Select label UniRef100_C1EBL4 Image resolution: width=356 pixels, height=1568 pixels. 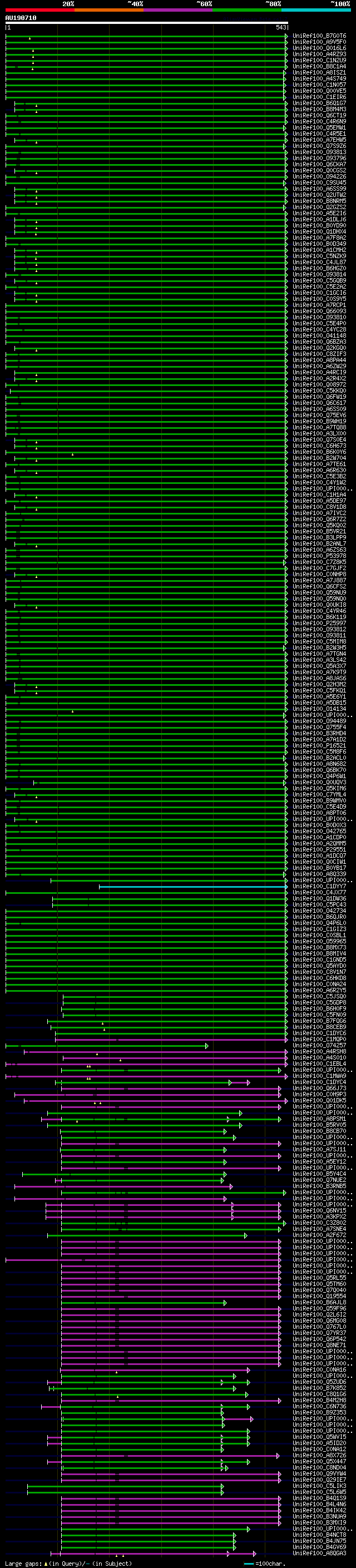pos(319,1064)
